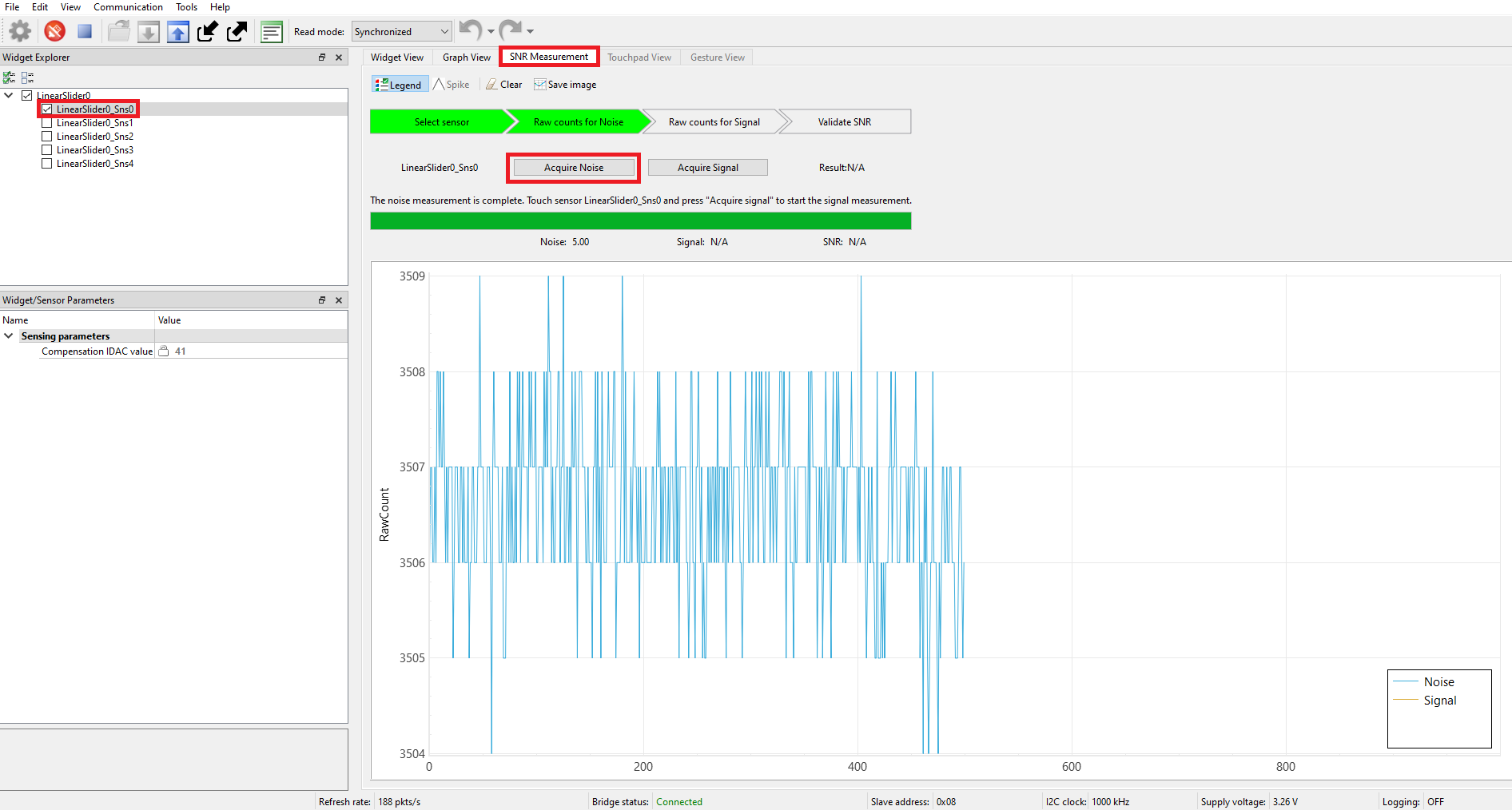Collapse the Sensing parameters group
The image size is (1512, 810).
pos(9,336)
